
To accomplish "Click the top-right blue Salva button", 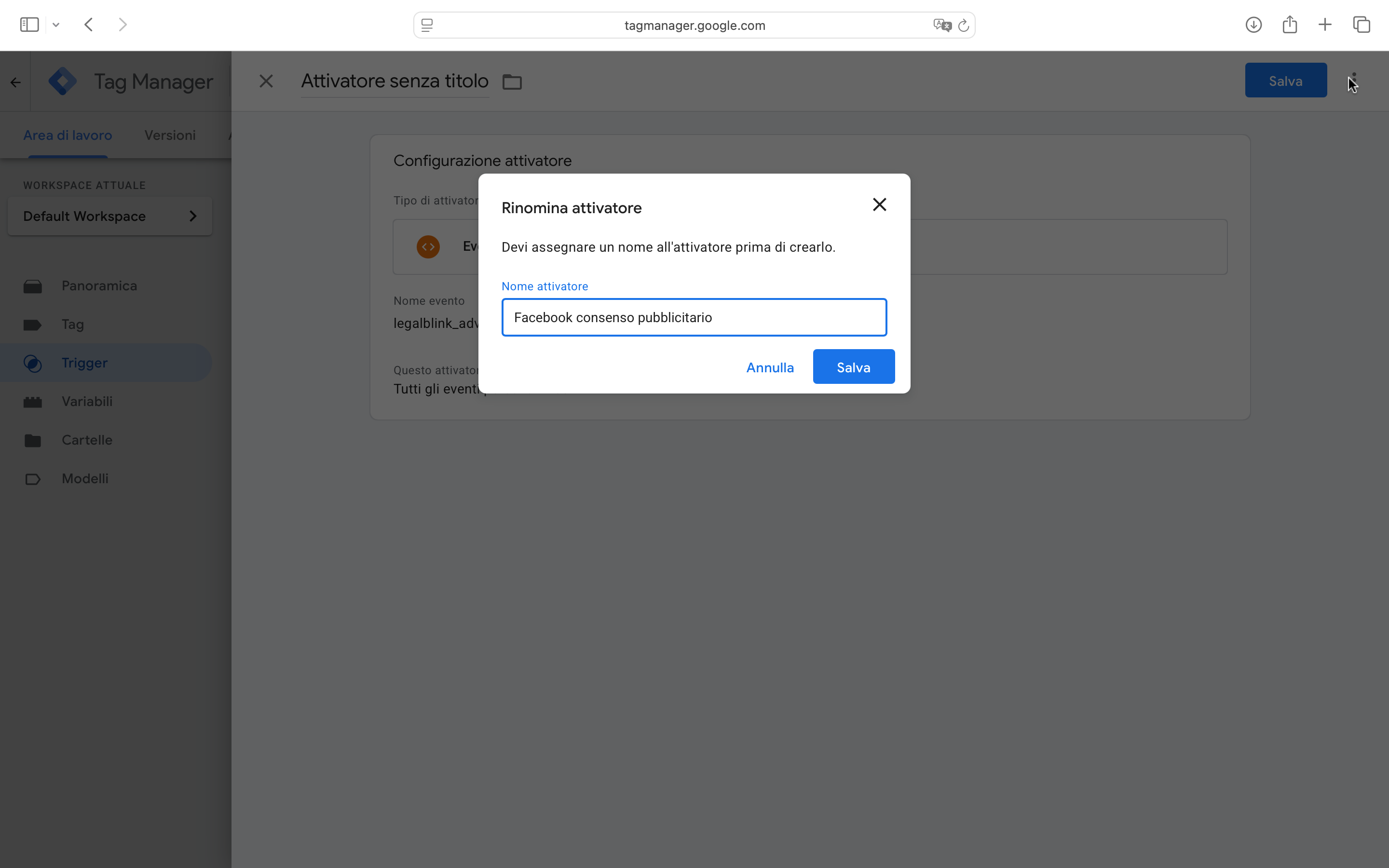I will pos(1285,81).
